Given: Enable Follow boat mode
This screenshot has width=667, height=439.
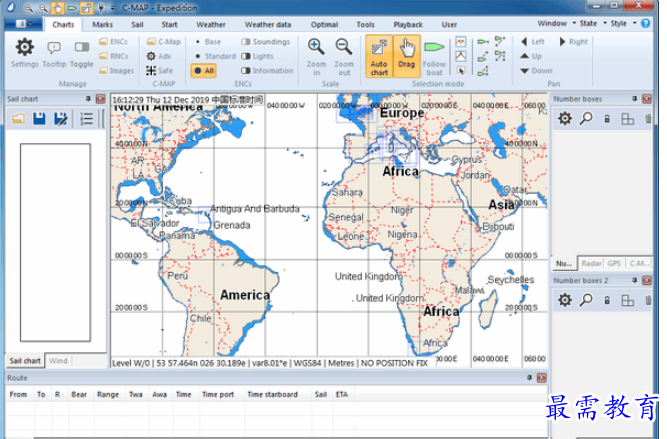Looking at the screenshot, I should [434, 57].
